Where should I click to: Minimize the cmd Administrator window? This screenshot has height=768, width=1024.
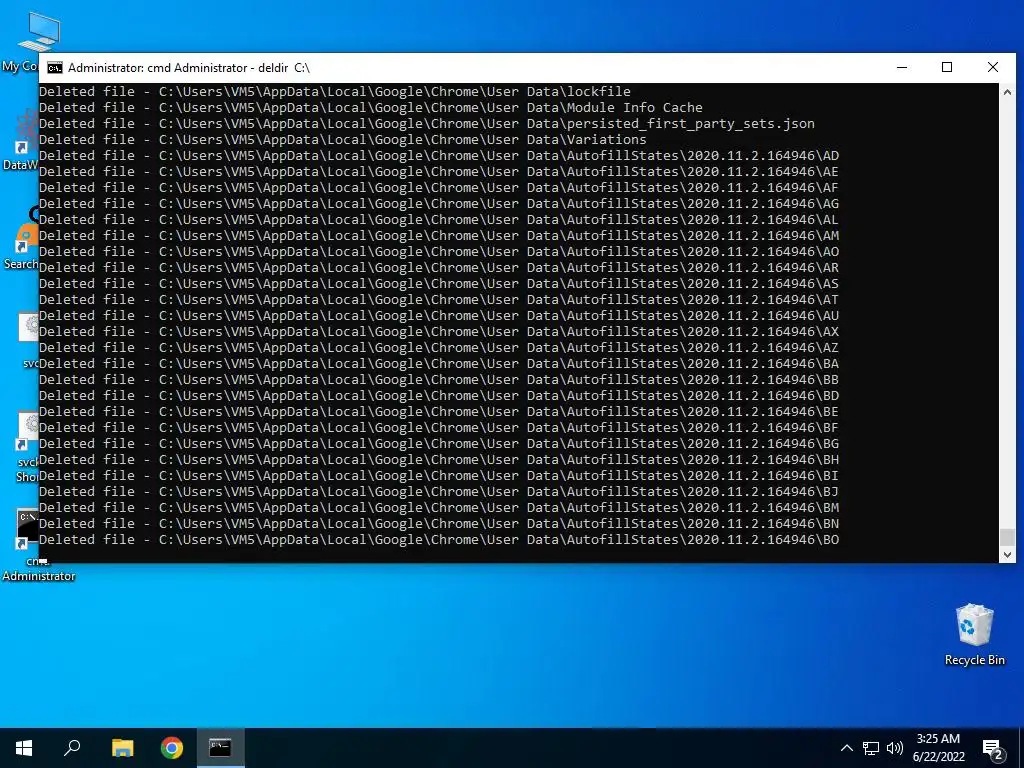(902, 67)
